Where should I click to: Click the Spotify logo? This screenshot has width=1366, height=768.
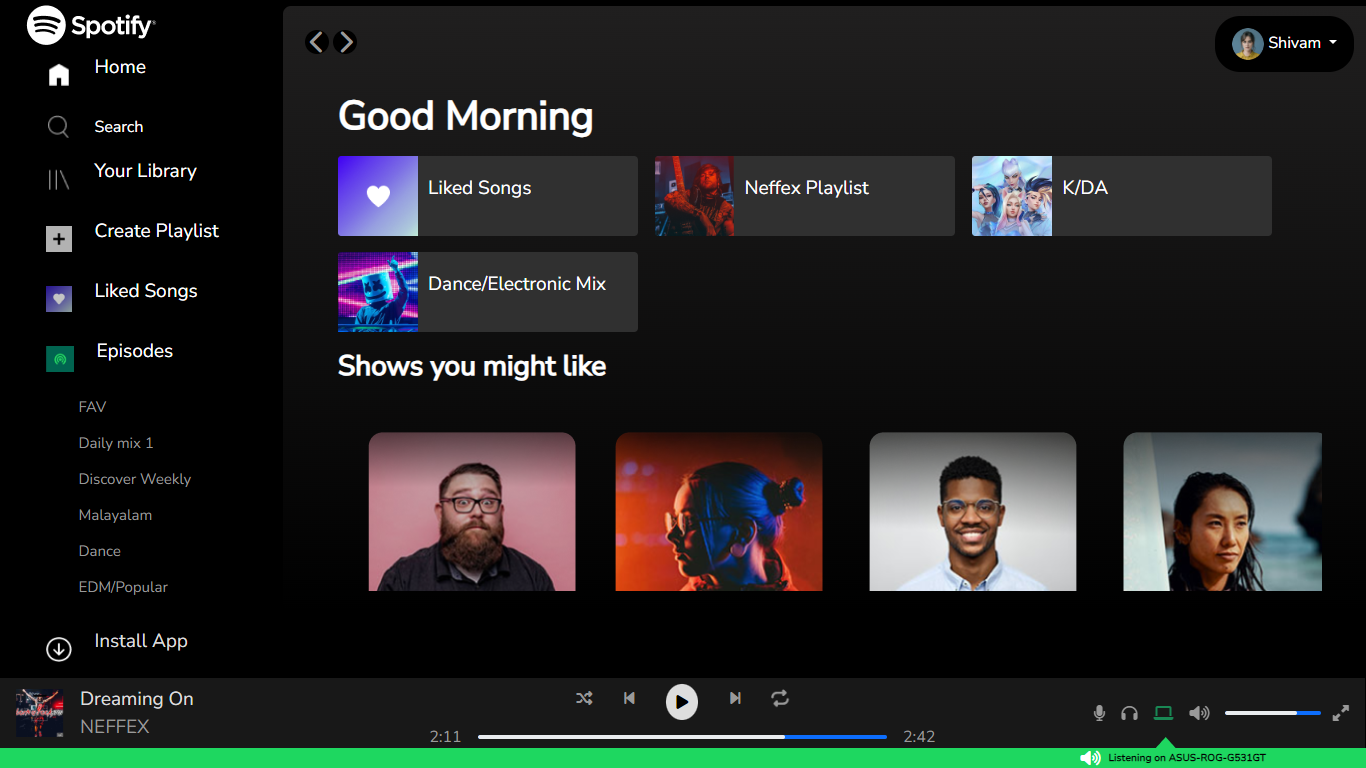91,25
